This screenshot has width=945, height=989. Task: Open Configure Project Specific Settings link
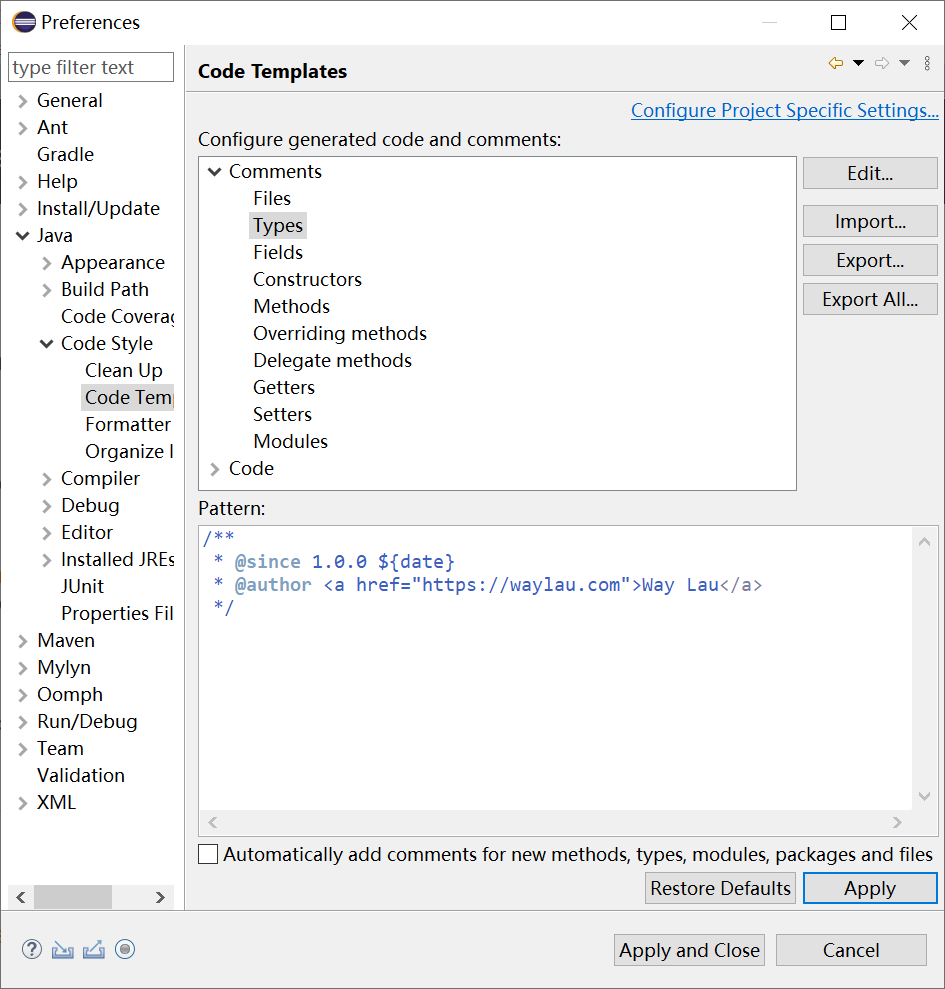coord(784,110)
